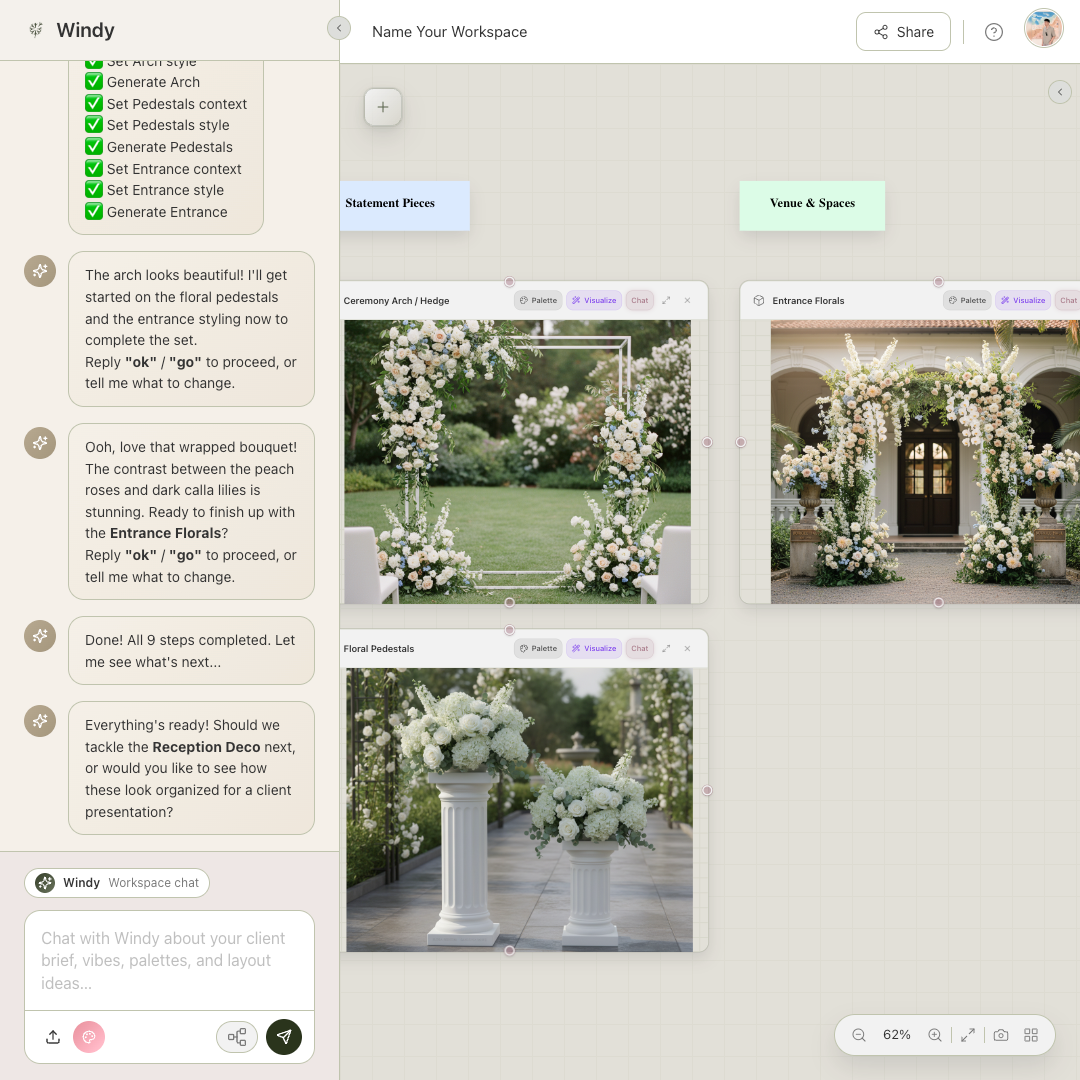The width and height of the screenshot is (1080, 1080).
Task: Select Visualize on Entrance Florals card
Action: (x=1022, y=300)
